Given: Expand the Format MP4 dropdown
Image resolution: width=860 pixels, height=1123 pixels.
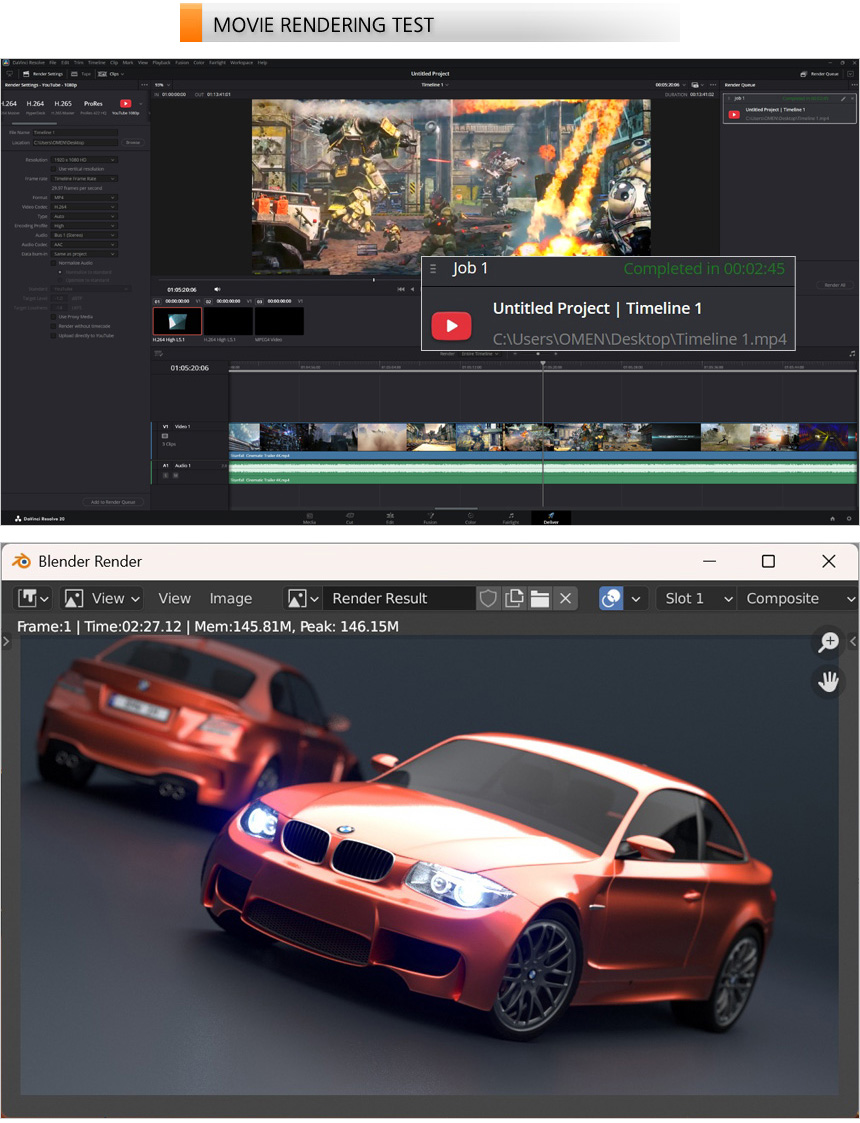Looking at the screenshot, I should (x=85, y=197).
